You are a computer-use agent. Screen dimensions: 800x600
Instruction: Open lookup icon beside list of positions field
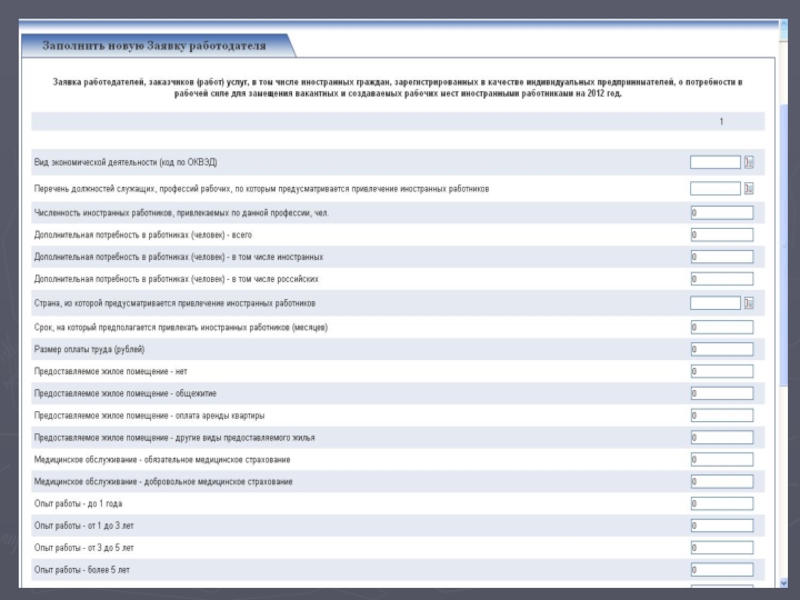point(748,188)
